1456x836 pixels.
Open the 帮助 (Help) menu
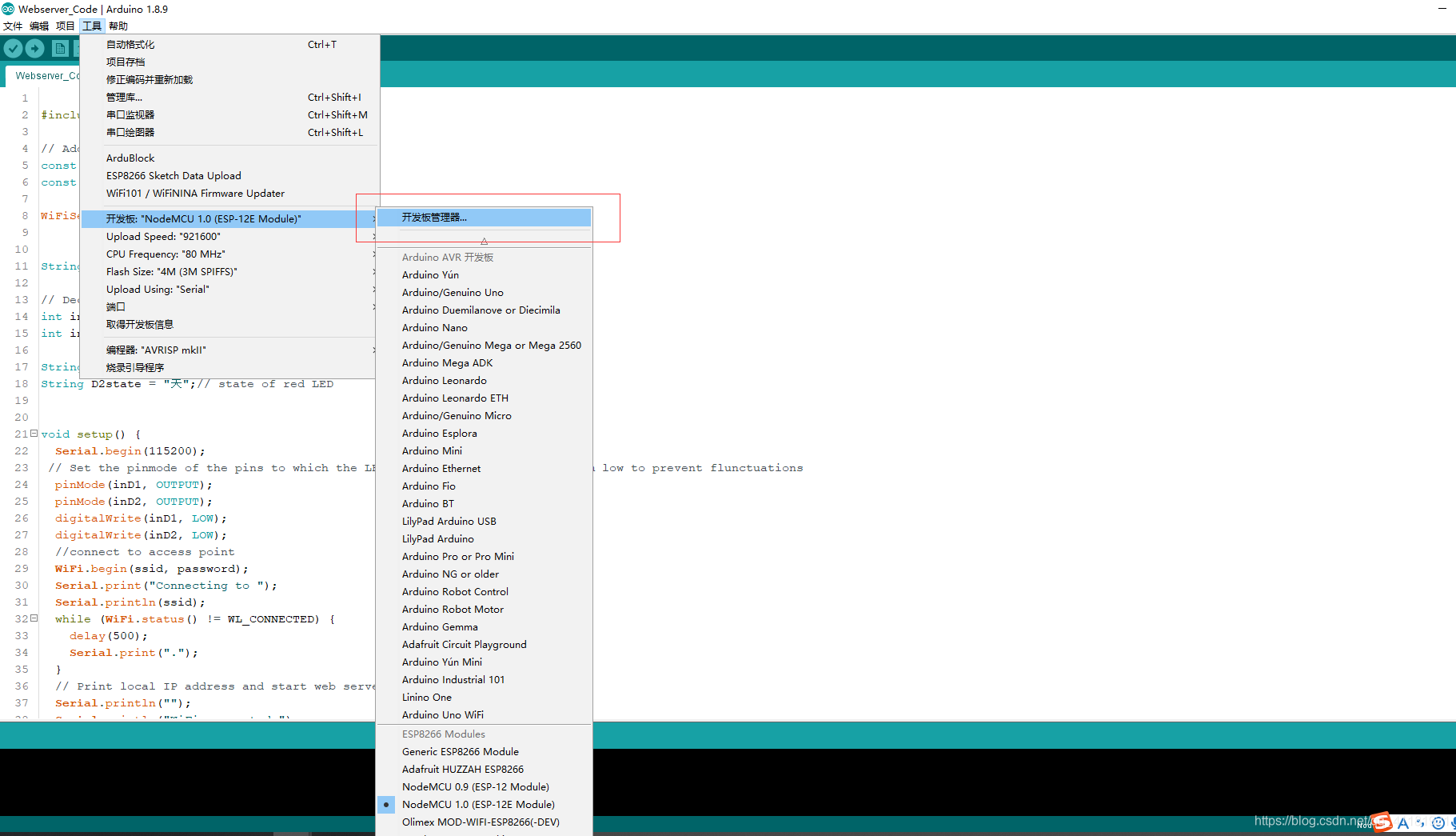coord(118,25)
